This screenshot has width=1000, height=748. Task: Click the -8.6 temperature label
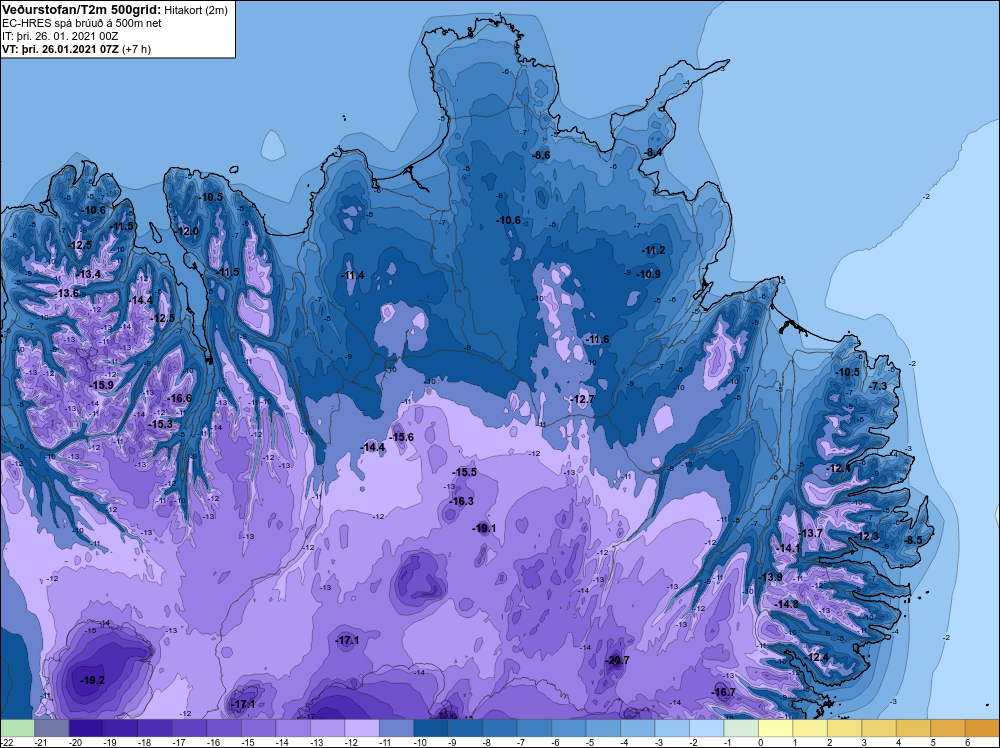541,156
